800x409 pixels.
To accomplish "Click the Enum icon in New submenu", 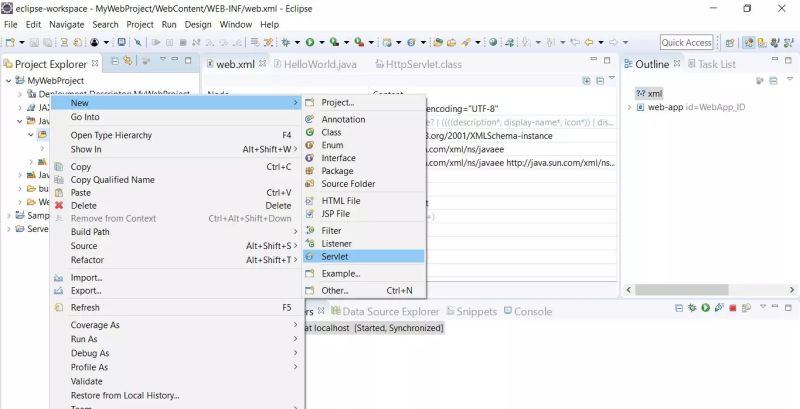I will coord(310,145).
